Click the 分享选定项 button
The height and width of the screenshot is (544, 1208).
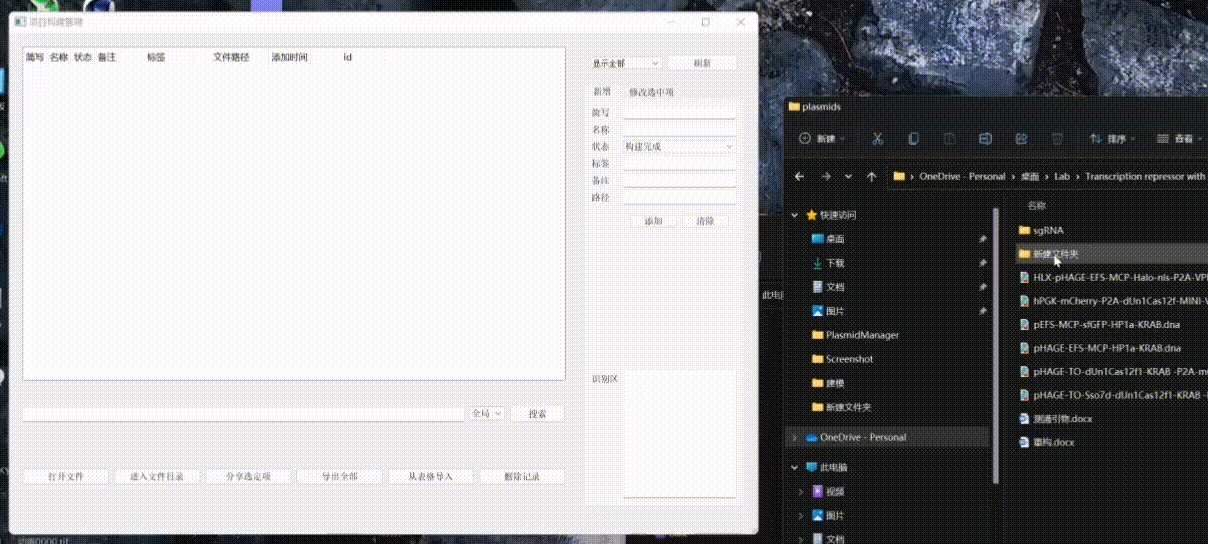(248, 476)
